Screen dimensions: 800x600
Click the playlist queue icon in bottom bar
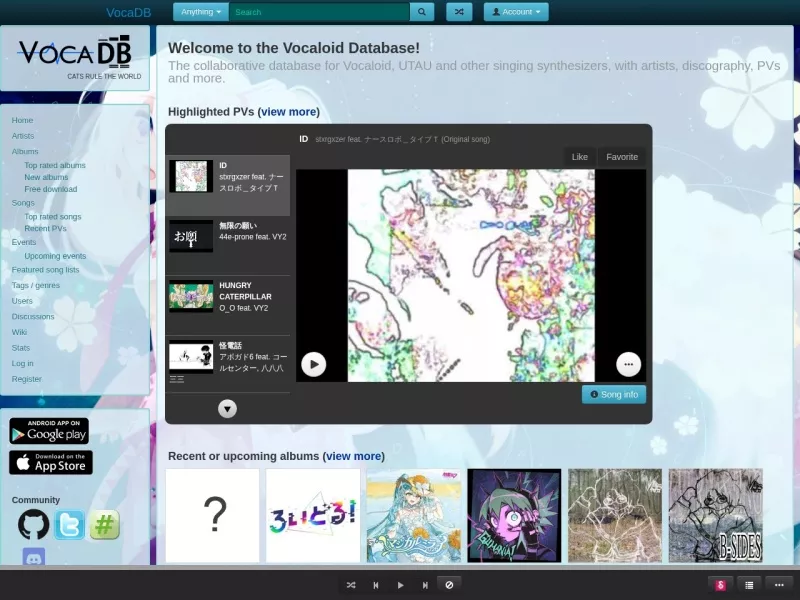749,585
